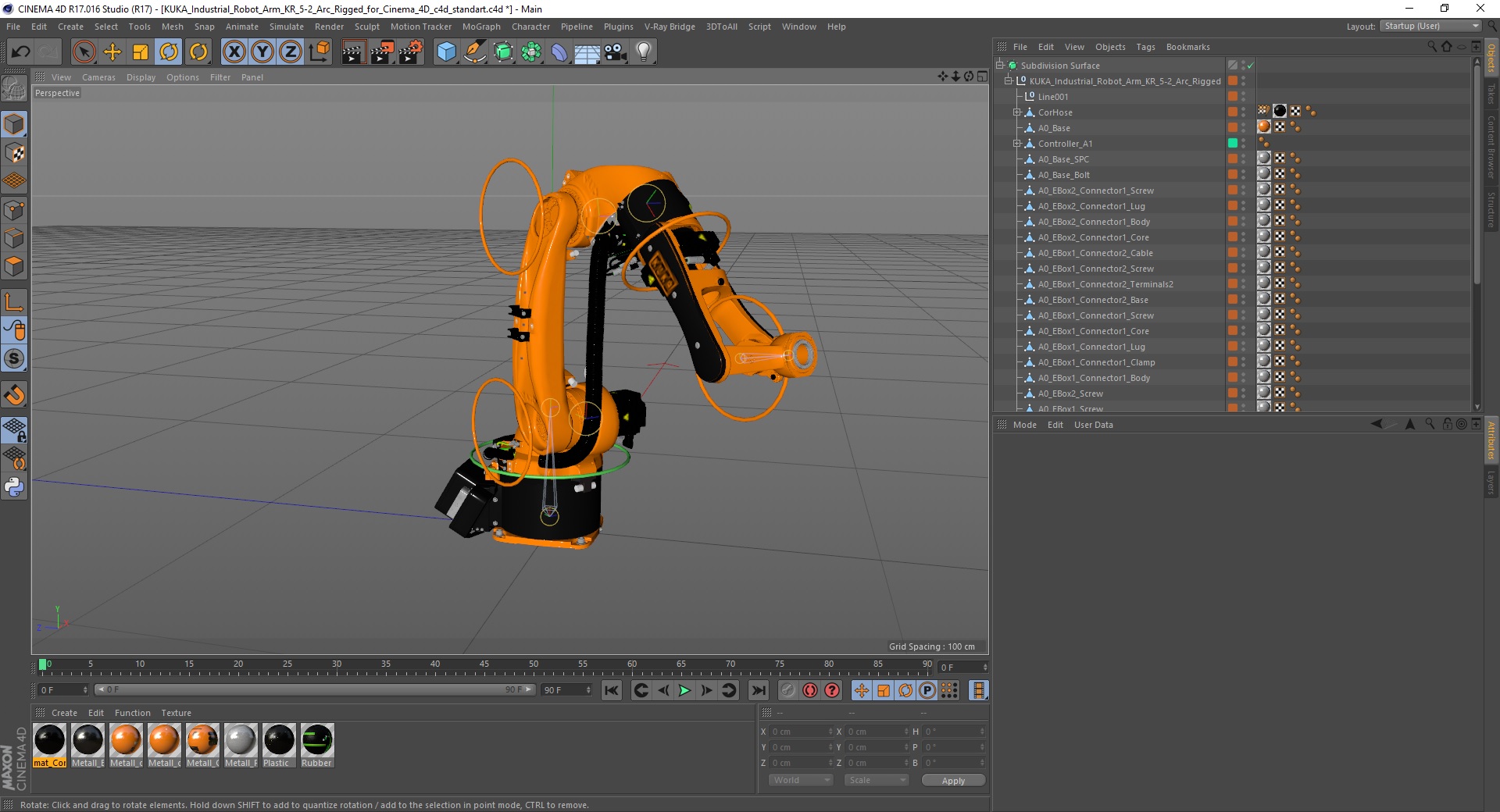Select the Rubber material thumbnail
This screenshot has height=812, width=1500.
coord(317,745)
